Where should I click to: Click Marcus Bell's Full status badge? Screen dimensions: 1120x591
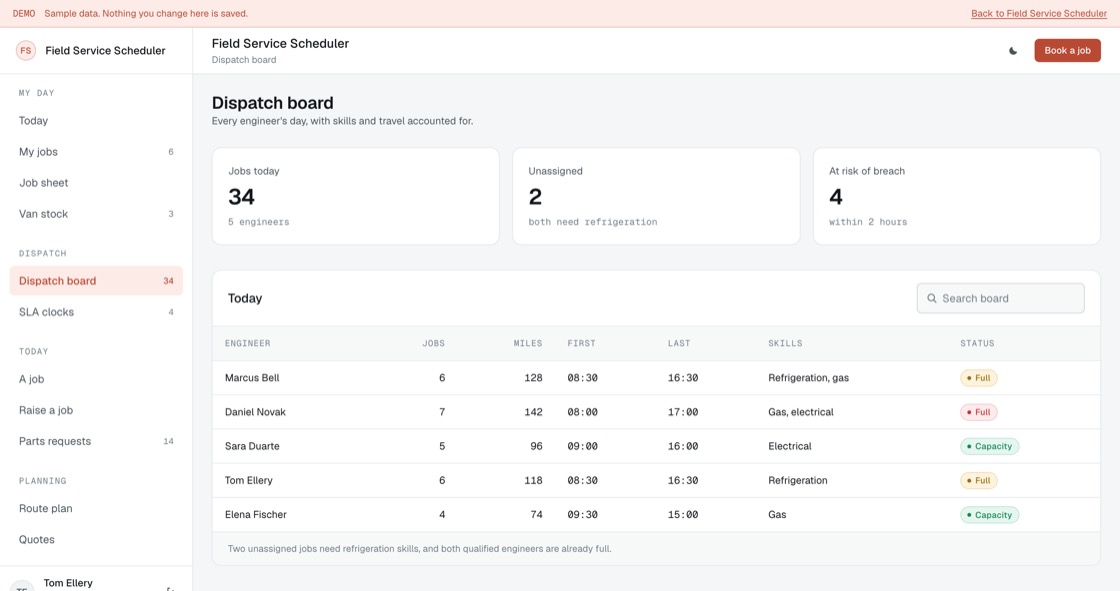click(979, 378)
